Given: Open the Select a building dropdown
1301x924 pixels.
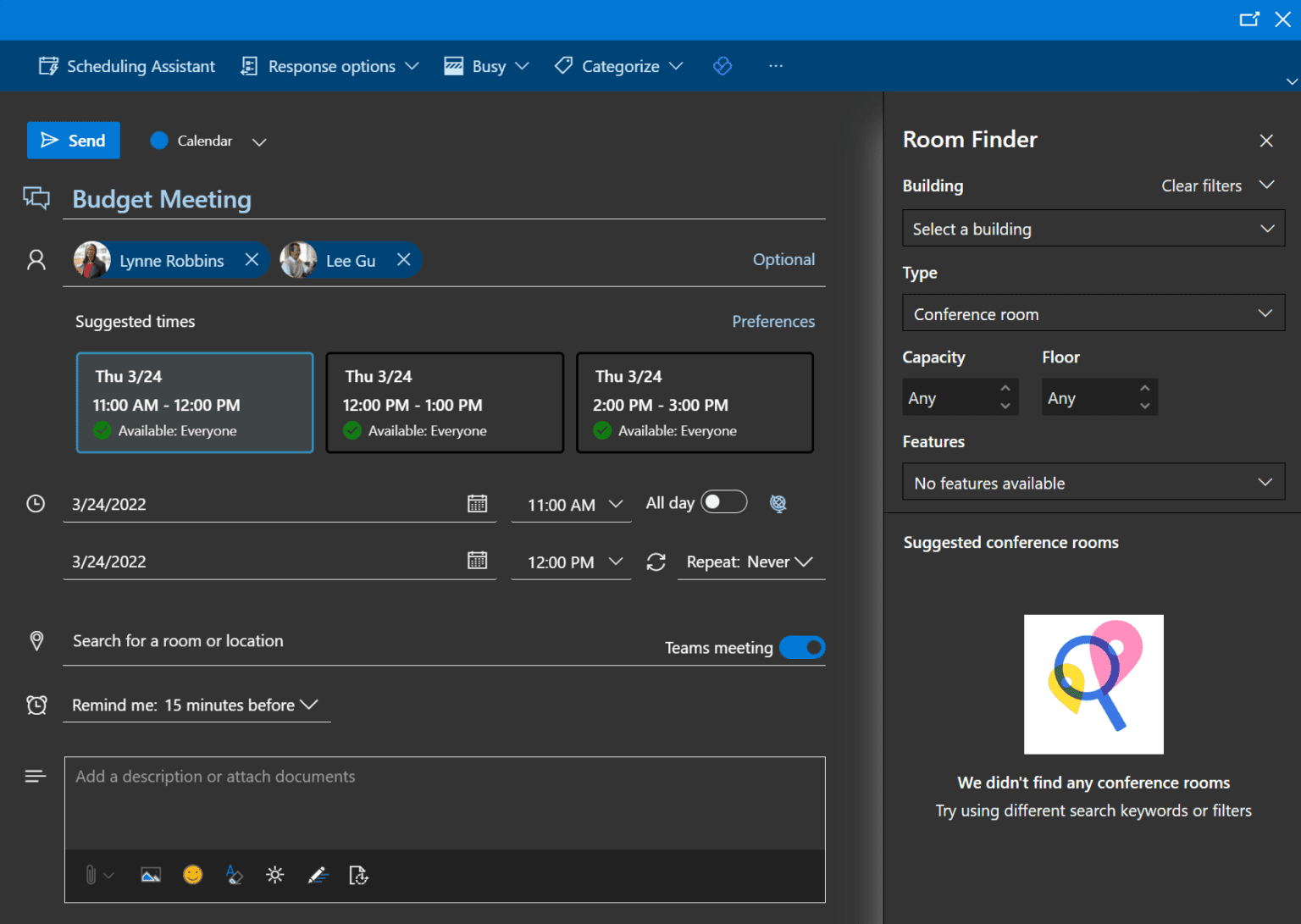Looking at the screenshot, I should click(1093, 228).
